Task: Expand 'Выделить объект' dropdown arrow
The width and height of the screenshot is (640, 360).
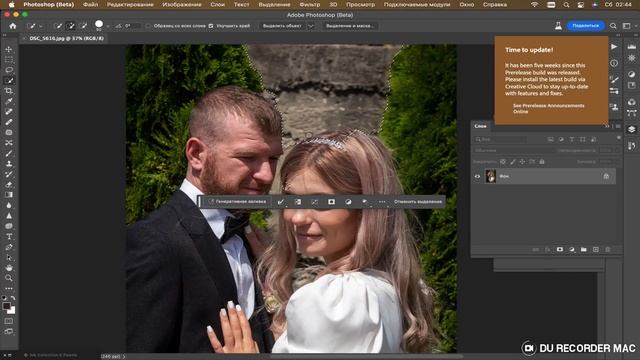Action: click(311, 26)
